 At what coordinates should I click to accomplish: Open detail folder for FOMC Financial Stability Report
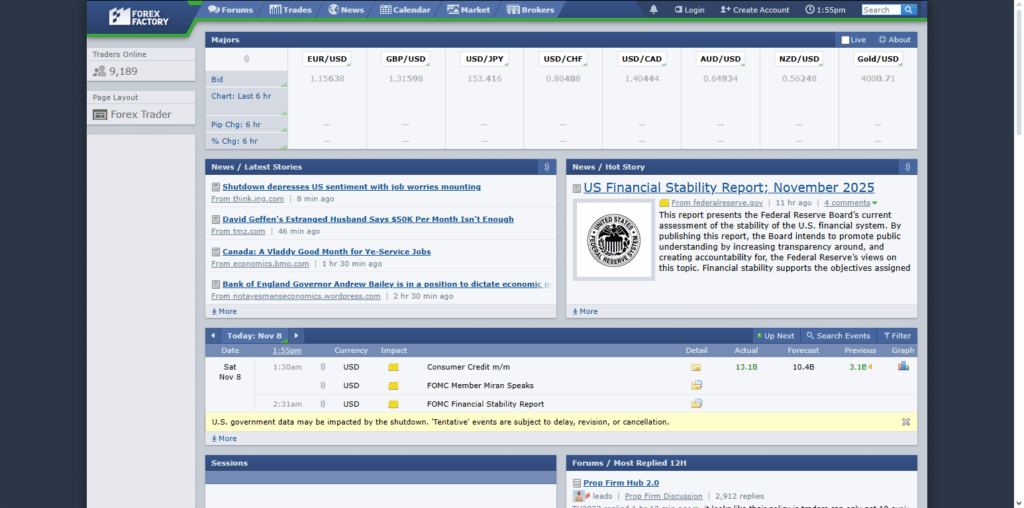[696, 404]
